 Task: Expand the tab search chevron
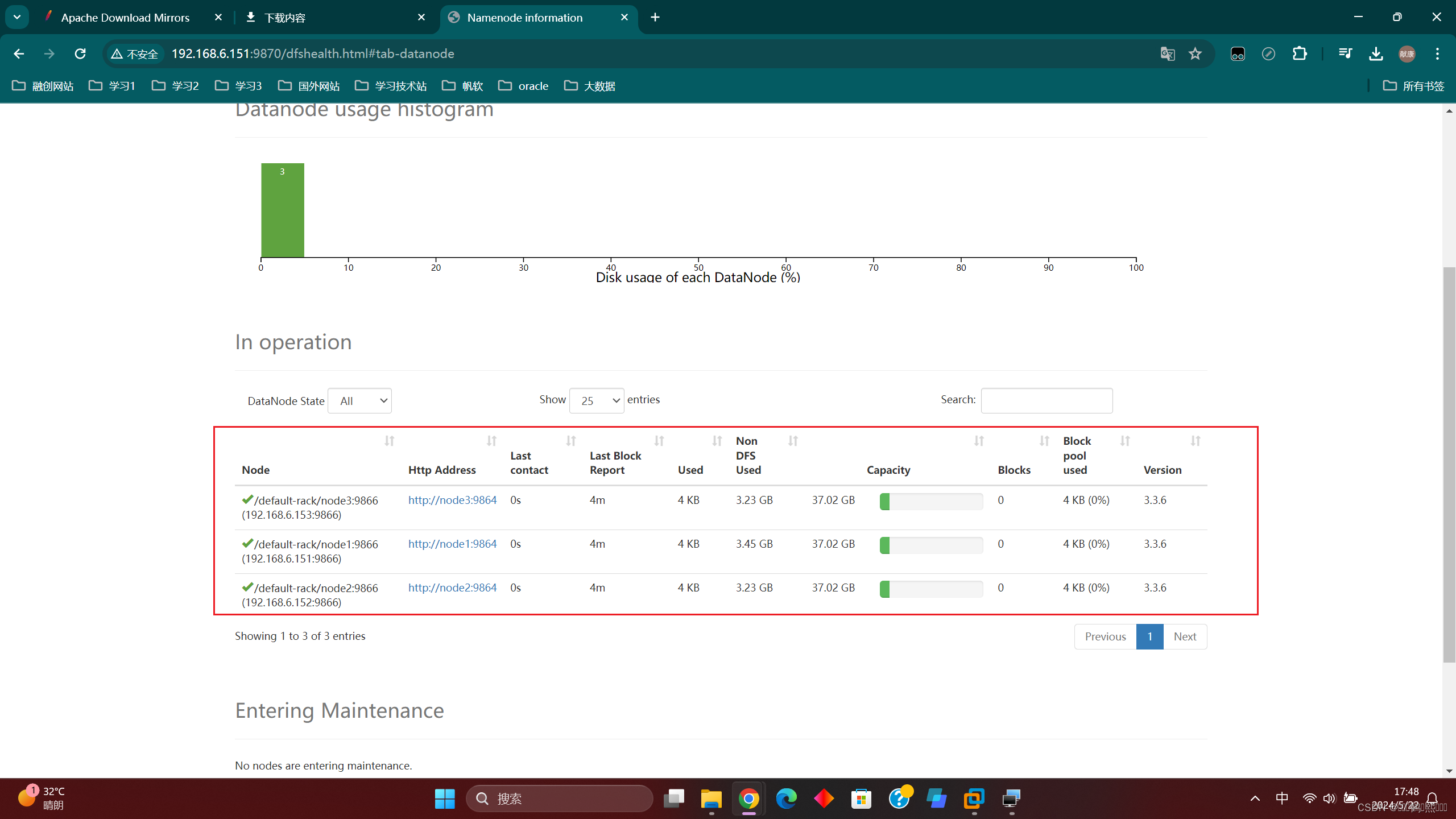[17, 17]
